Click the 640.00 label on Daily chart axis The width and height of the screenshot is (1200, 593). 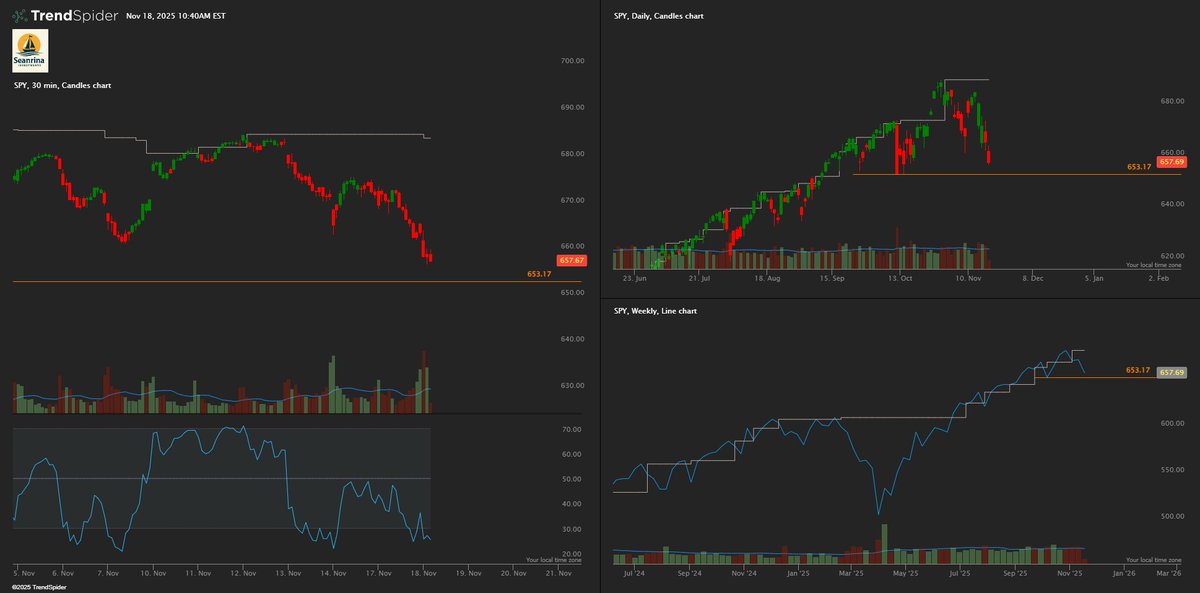1172,204
